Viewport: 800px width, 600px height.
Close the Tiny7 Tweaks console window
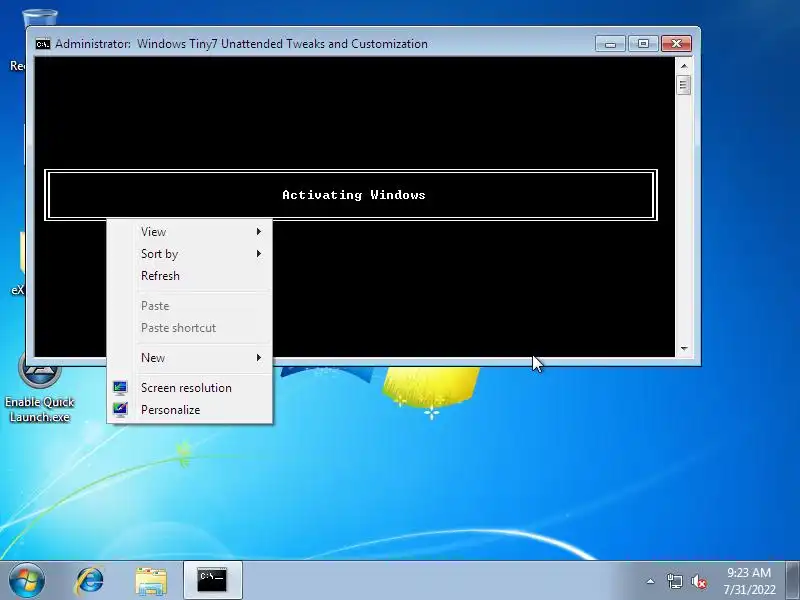click(x=676, y=44)
